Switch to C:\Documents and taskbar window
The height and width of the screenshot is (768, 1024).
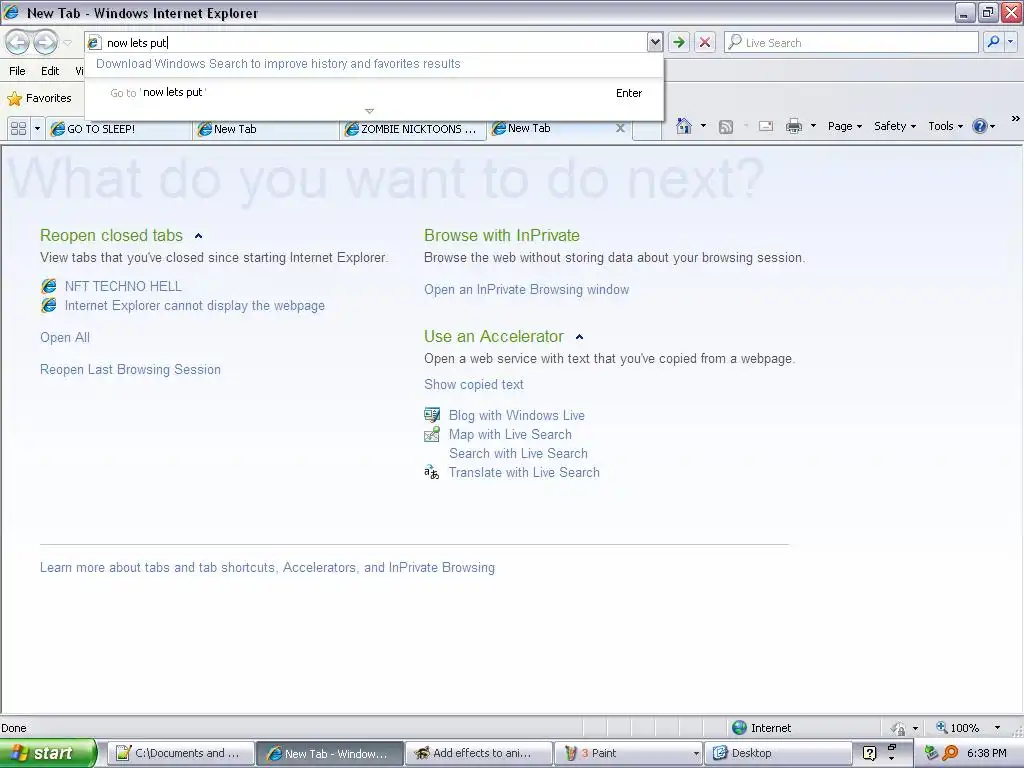[x=180, y=753]
